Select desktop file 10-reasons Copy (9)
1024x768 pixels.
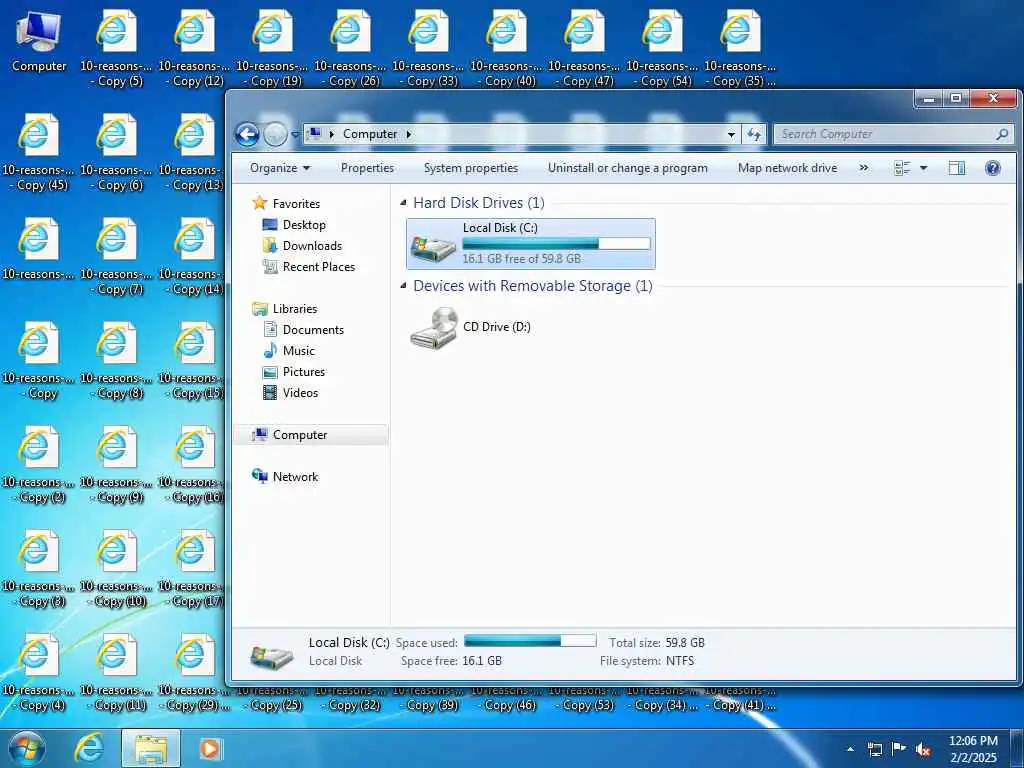116,465
